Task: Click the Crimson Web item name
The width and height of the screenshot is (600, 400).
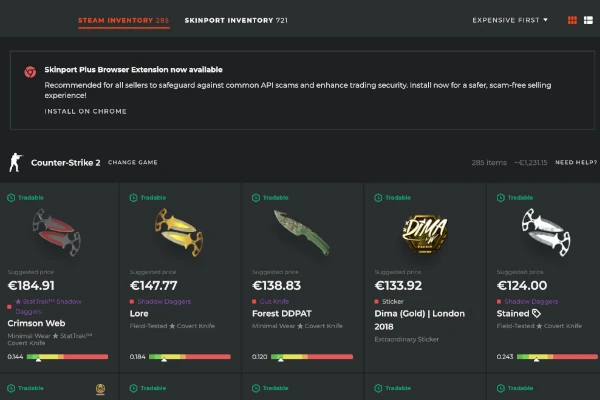Action: (36, 323)
